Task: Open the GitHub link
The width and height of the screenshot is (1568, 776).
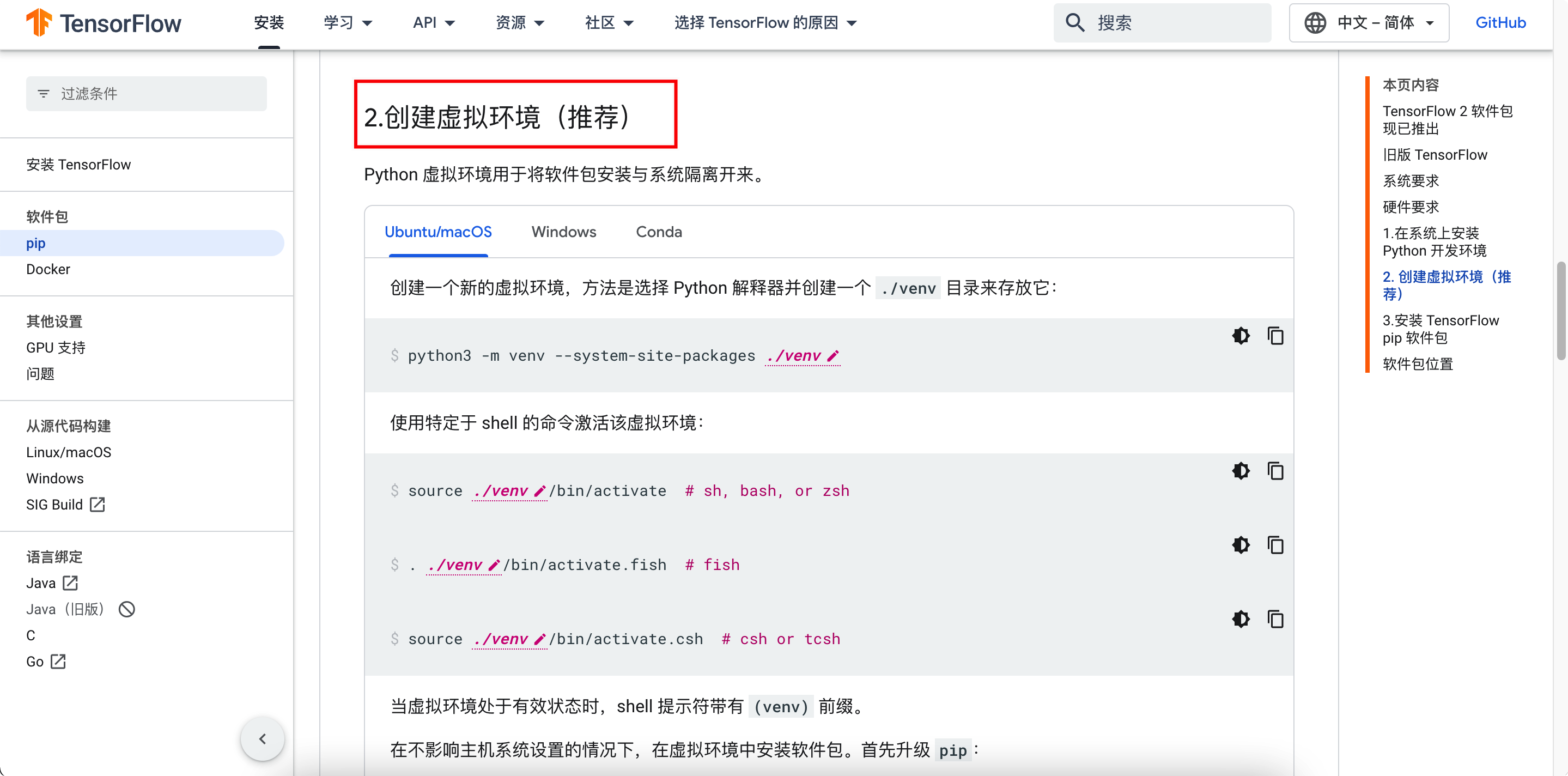Action: 1500,23
